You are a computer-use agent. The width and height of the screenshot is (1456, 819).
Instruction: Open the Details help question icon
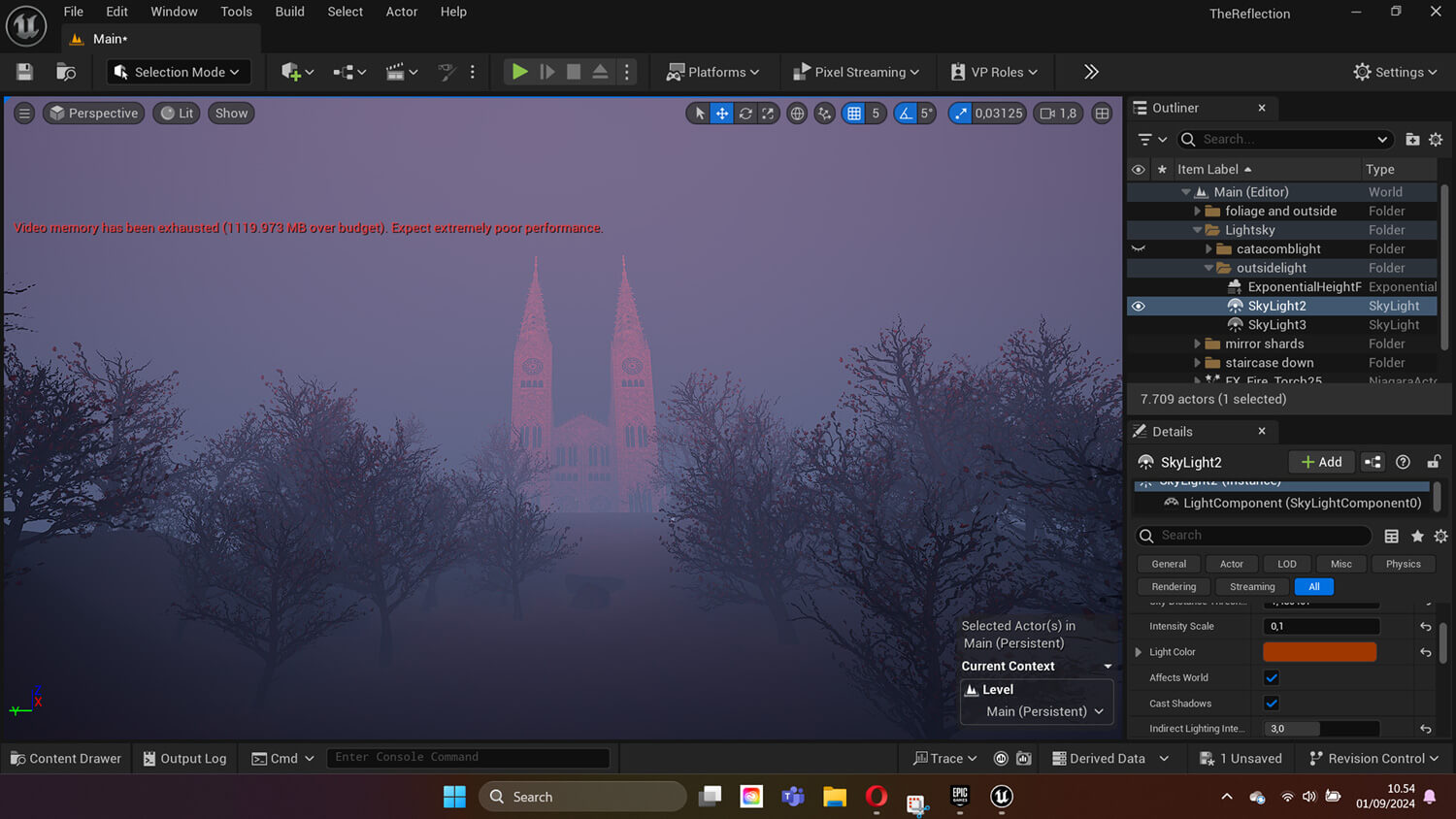(x=1403, y=462)
